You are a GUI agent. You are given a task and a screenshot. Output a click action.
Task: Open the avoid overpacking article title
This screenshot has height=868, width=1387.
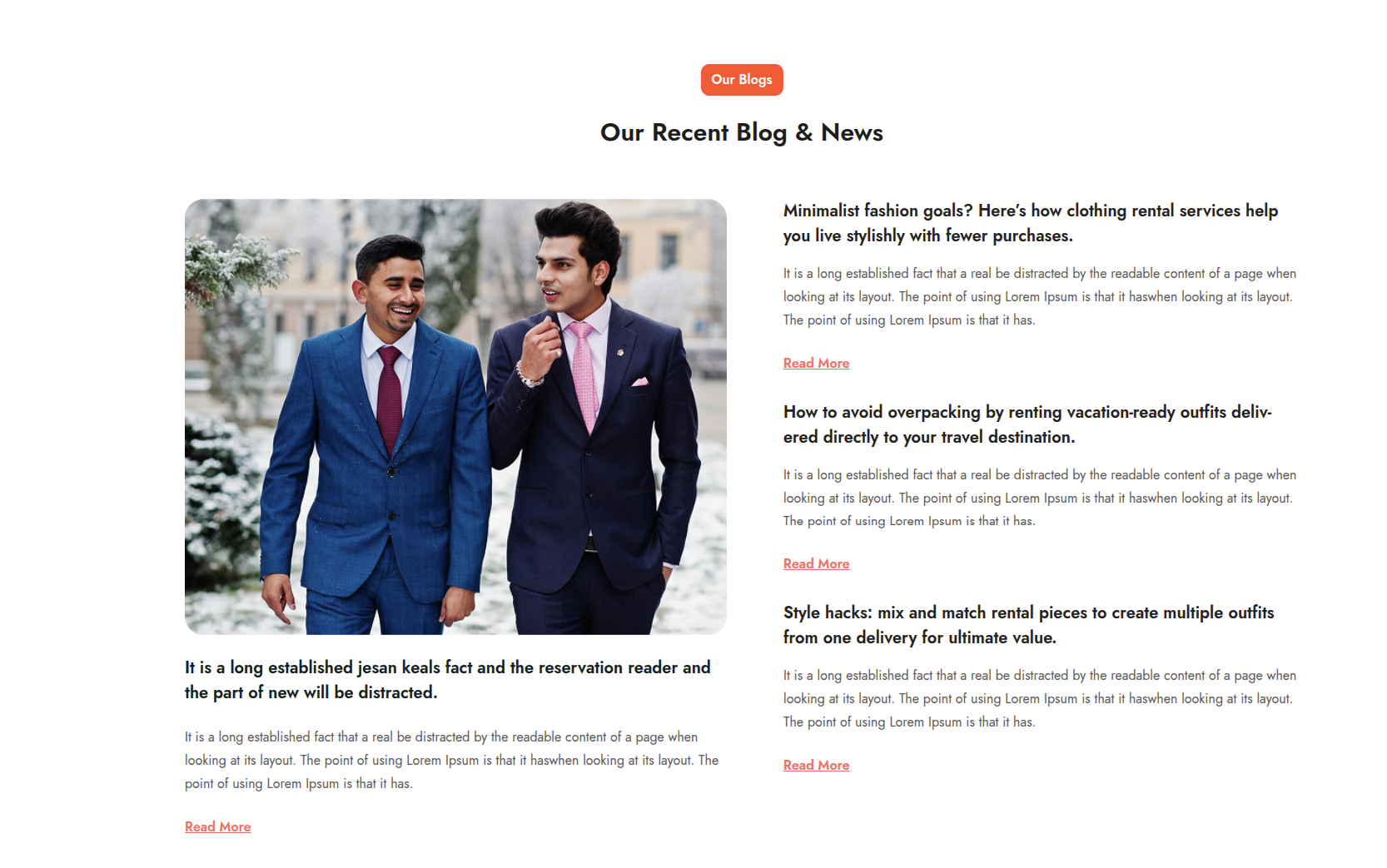pyautogui.click(x=1027, y=424)
